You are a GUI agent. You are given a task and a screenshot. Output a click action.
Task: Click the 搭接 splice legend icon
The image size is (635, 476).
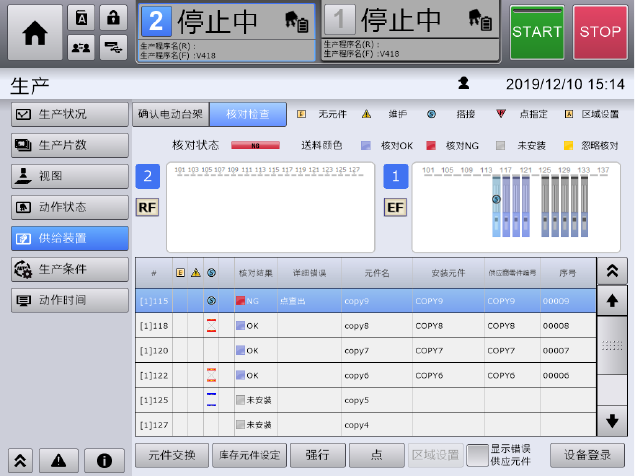pyautogui.click(x=431, y=114)
